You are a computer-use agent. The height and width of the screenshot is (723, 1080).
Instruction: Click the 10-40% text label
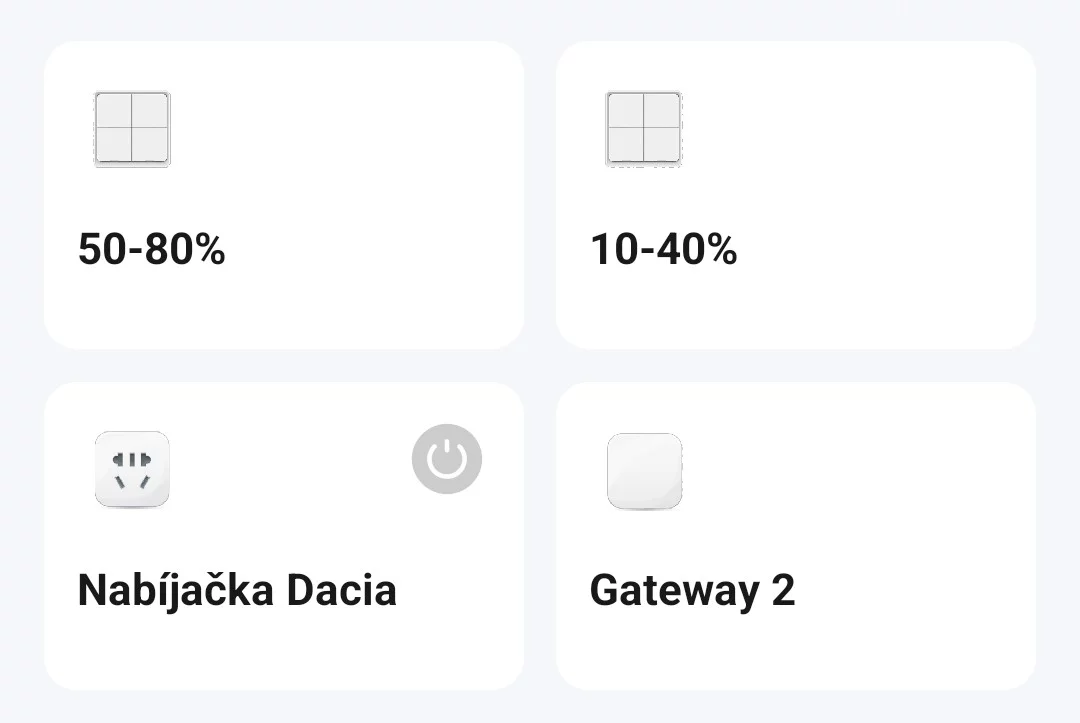[x=664, y=249]
